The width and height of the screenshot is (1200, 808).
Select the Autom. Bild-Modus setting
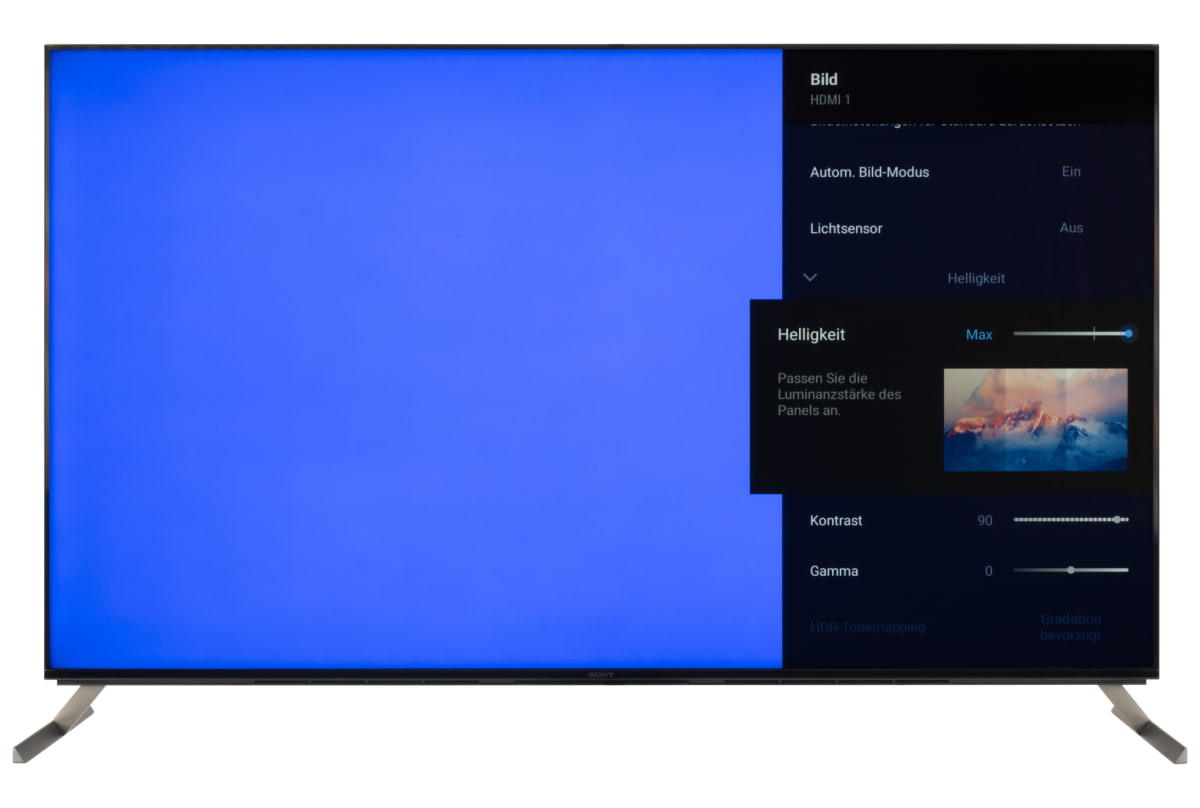click(869, 172)
